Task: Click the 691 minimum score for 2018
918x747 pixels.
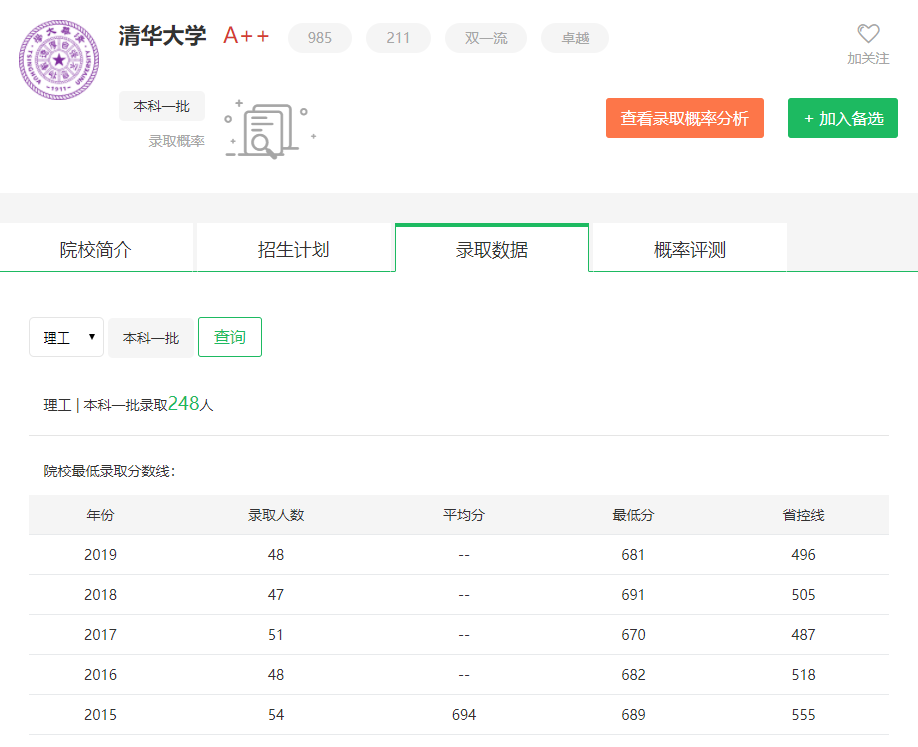Action: (633, 595)
